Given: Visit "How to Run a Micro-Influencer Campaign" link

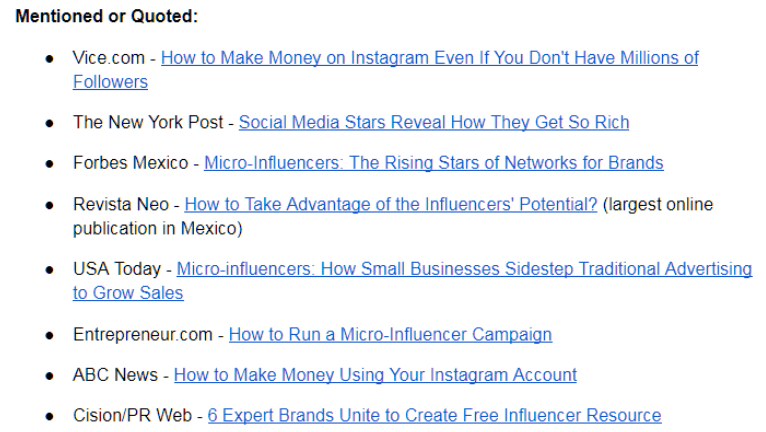Looking at the screenshot, I should 390,334.
